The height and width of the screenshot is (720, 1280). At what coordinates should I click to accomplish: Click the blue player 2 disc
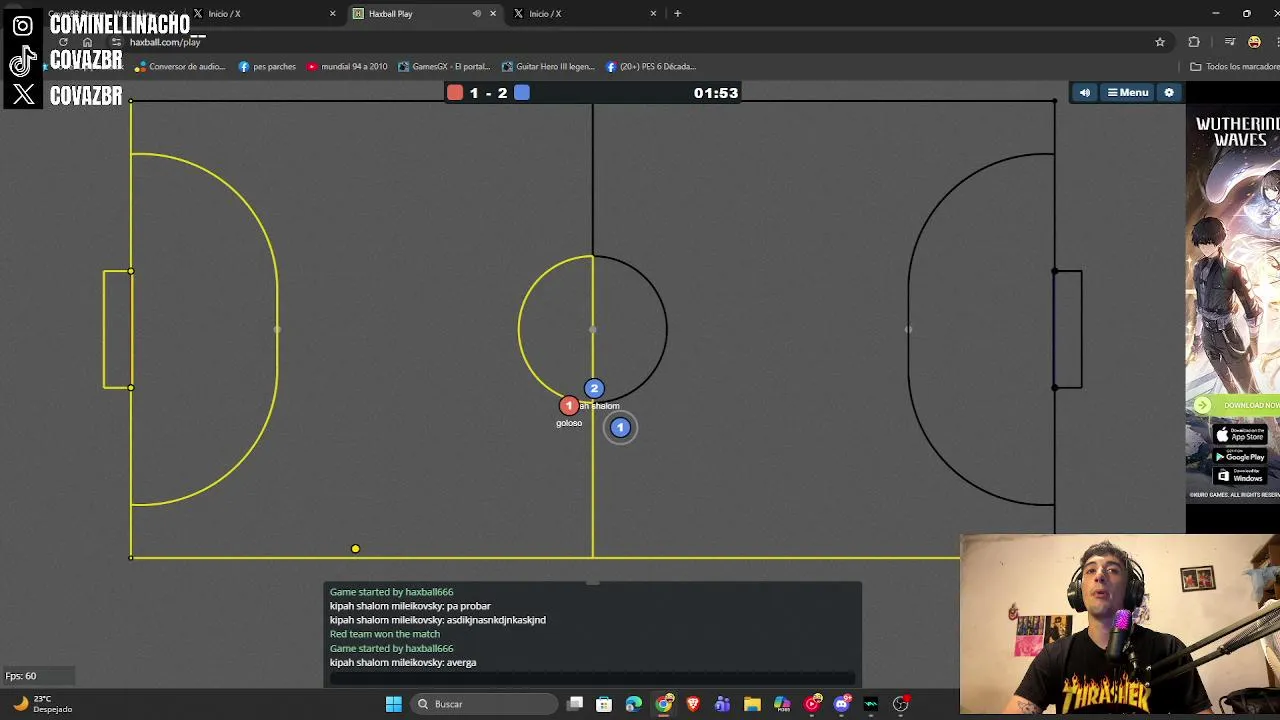(594, 388)
